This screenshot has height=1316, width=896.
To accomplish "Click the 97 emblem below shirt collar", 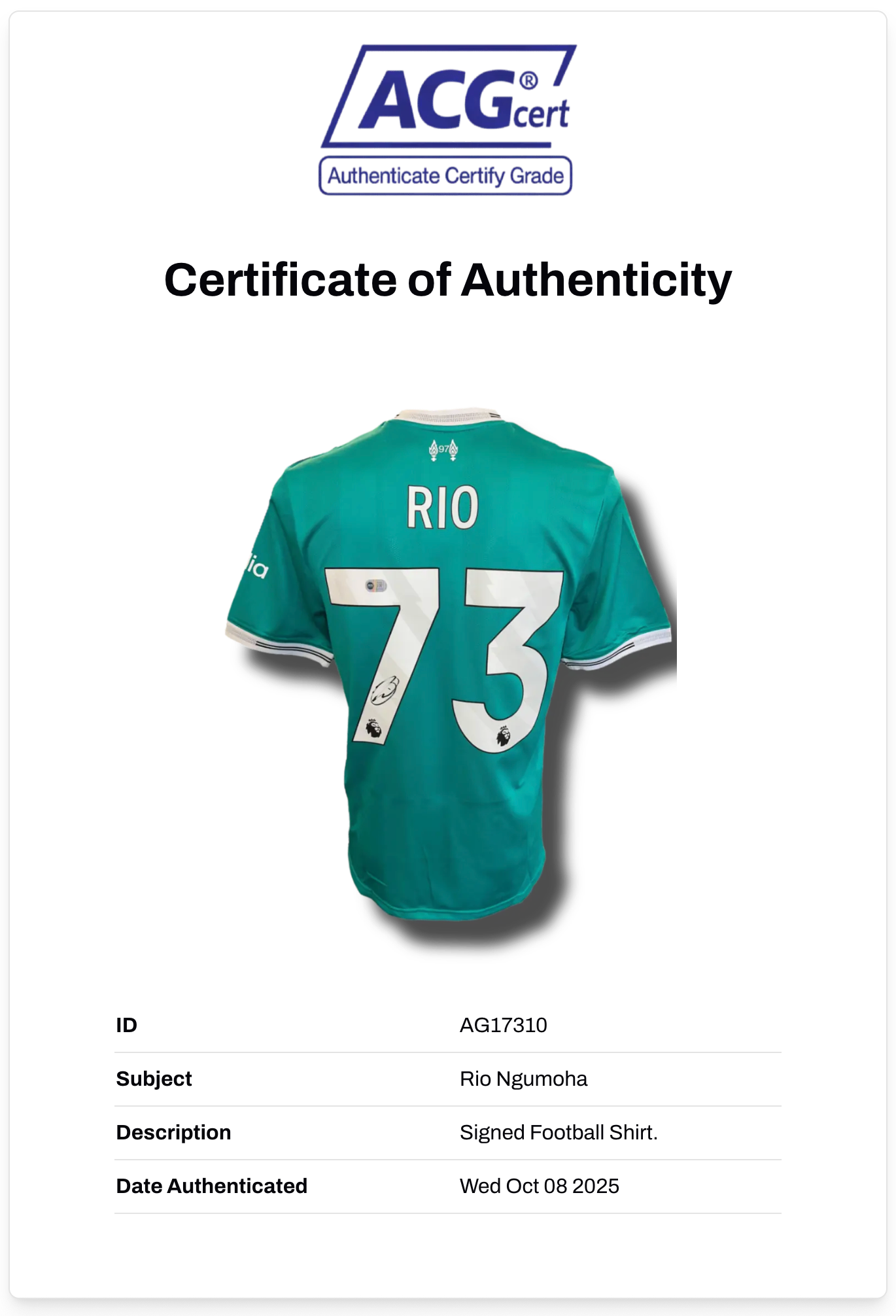I will click(x=443, y=450).
